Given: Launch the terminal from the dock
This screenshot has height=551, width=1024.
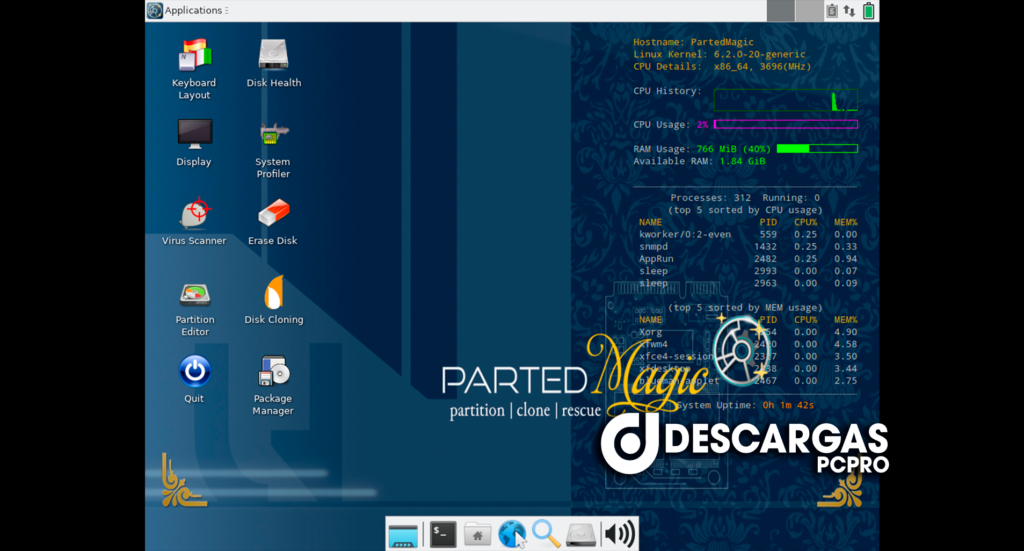Looking at the screenshot, I should click(443, 535).
